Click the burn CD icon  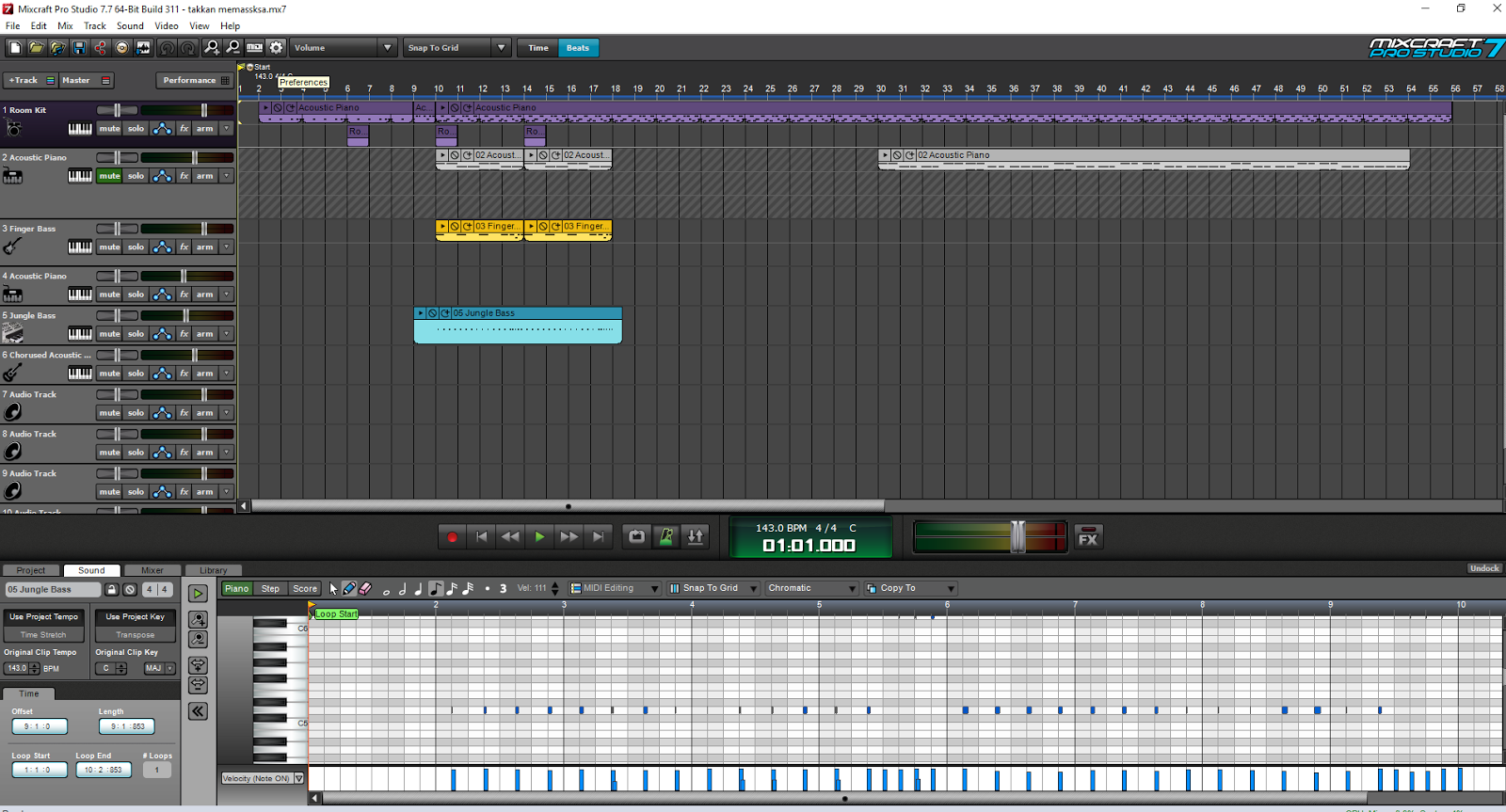(122, 47)
